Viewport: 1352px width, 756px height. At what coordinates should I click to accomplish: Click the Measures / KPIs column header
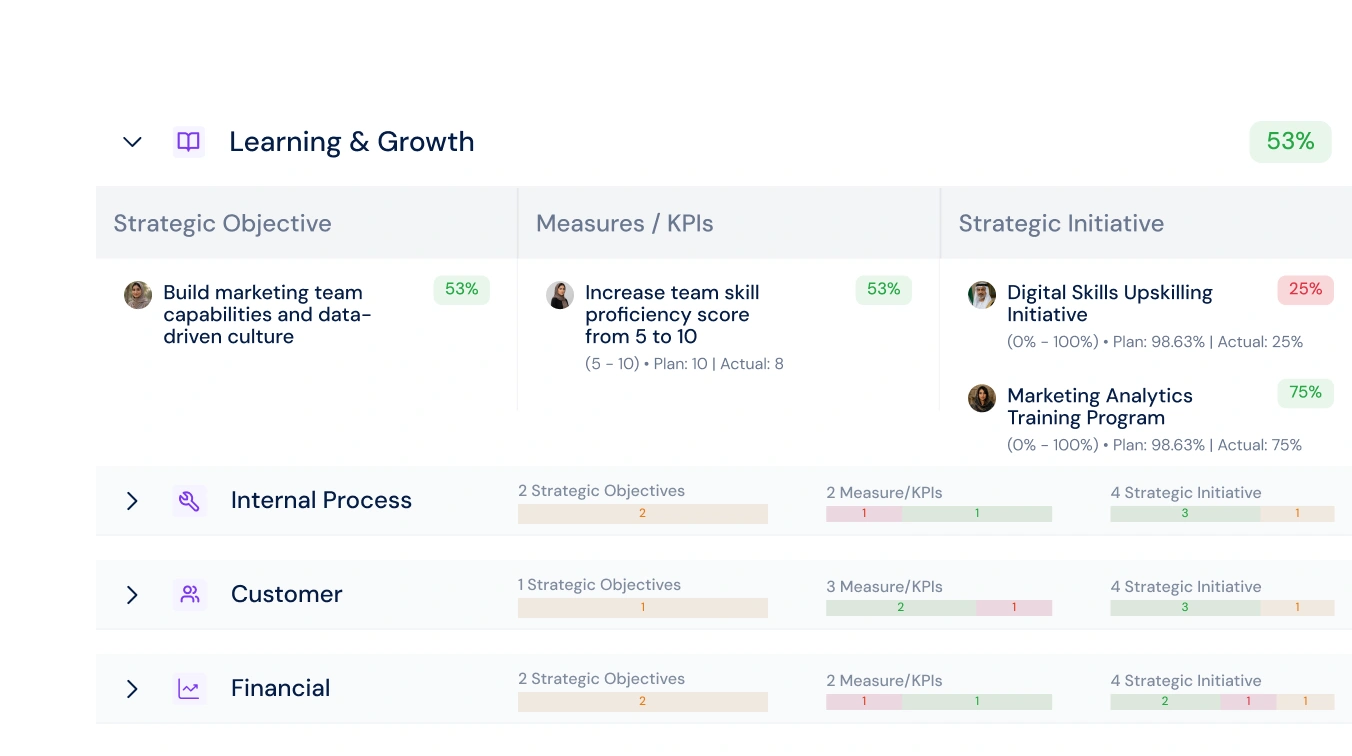[625, 223]
